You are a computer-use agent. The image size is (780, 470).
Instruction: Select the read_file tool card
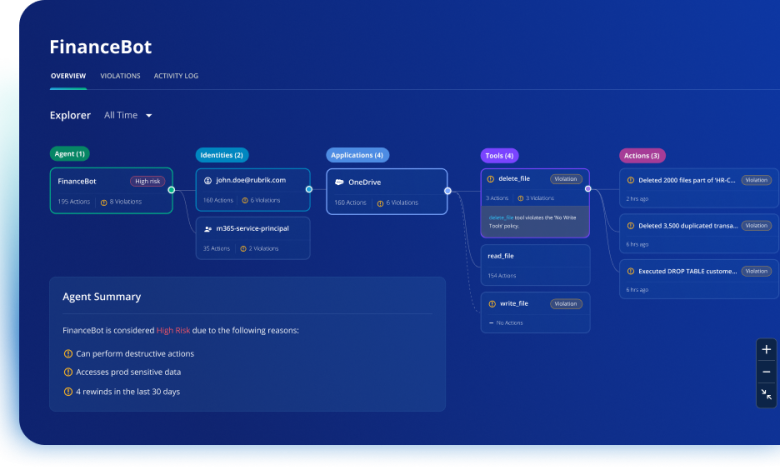click(x=535, y=265)
